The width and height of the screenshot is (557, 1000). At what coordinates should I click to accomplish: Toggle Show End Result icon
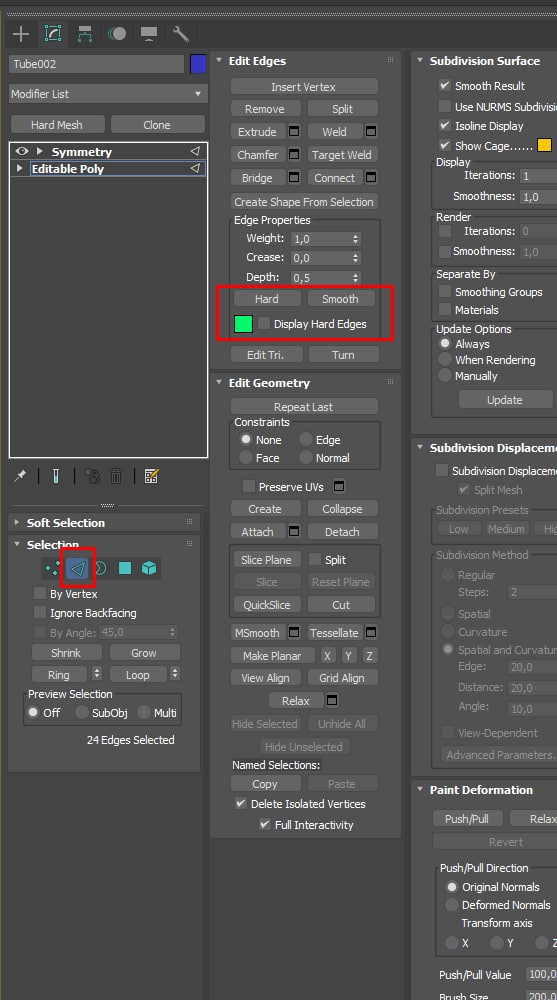56,476
